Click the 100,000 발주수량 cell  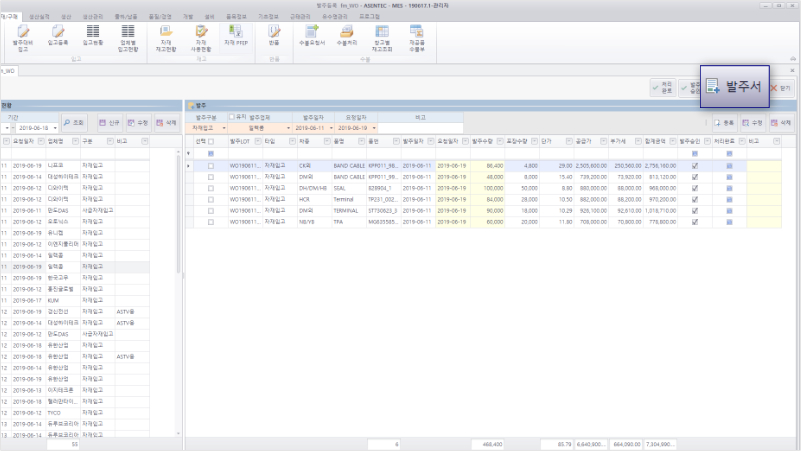click(487, 188)
